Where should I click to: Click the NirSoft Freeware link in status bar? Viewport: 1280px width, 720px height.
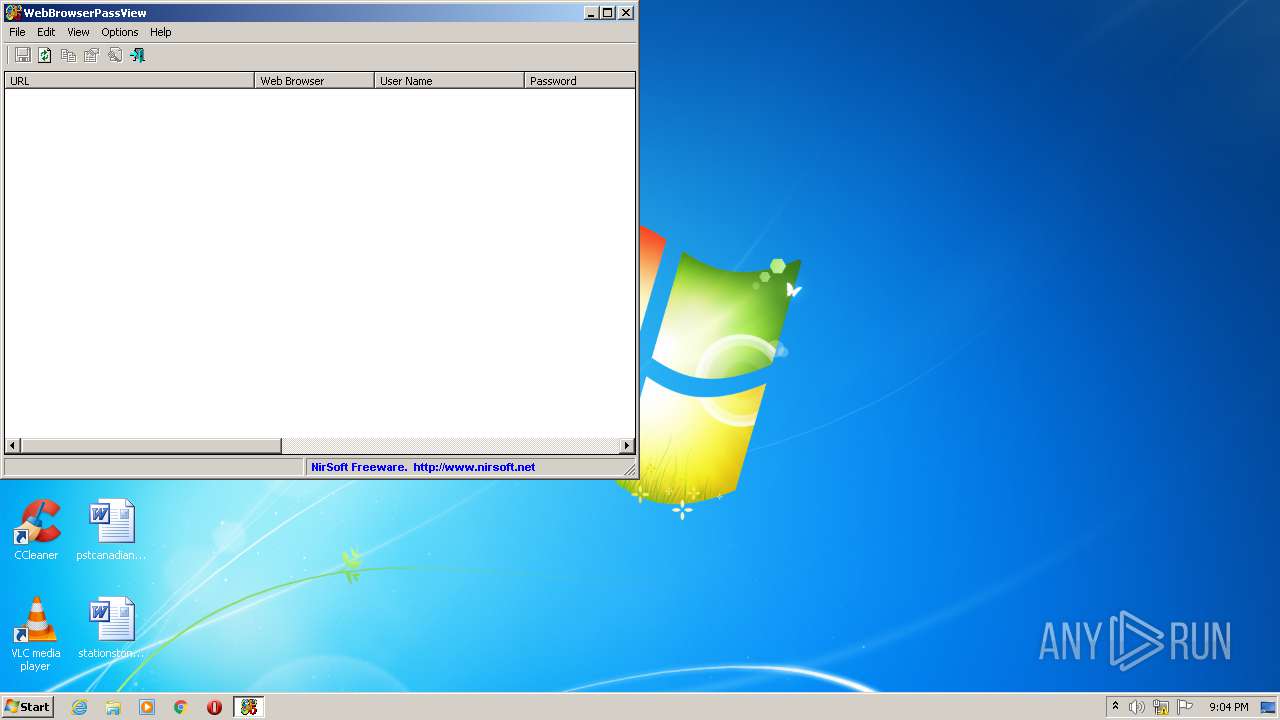click(x=423, y=467)
